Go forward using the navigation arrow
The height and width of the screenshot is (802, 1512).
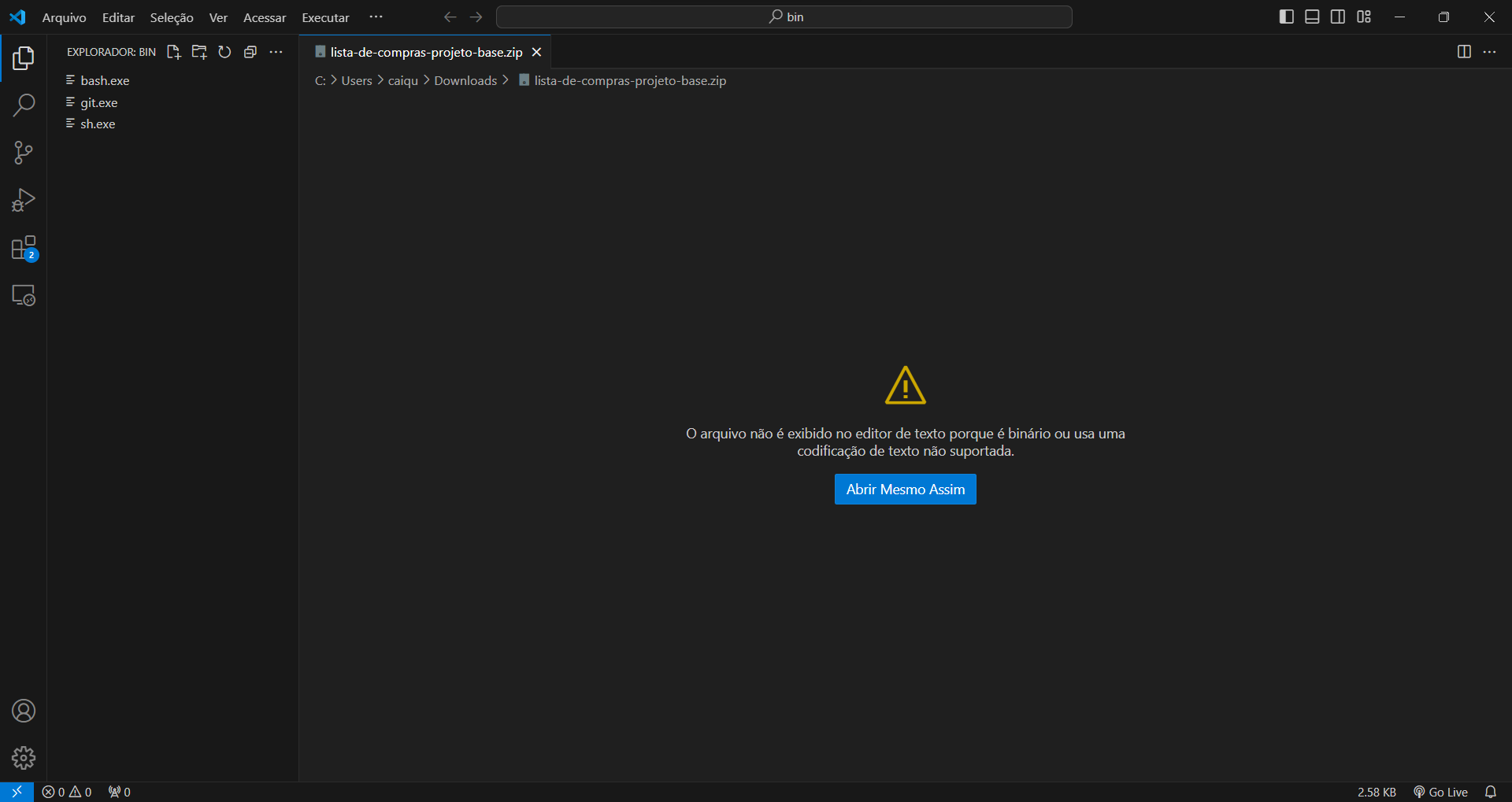(x=476, y=17)
